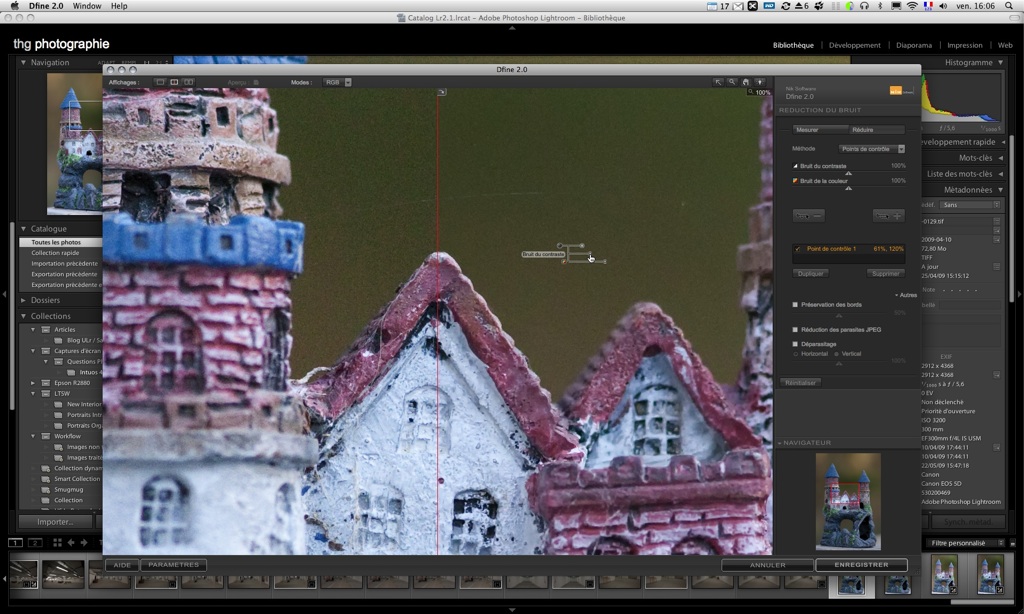
Task: Click the Importer... button in Lightroom
Action: click(x=55, y=522)
